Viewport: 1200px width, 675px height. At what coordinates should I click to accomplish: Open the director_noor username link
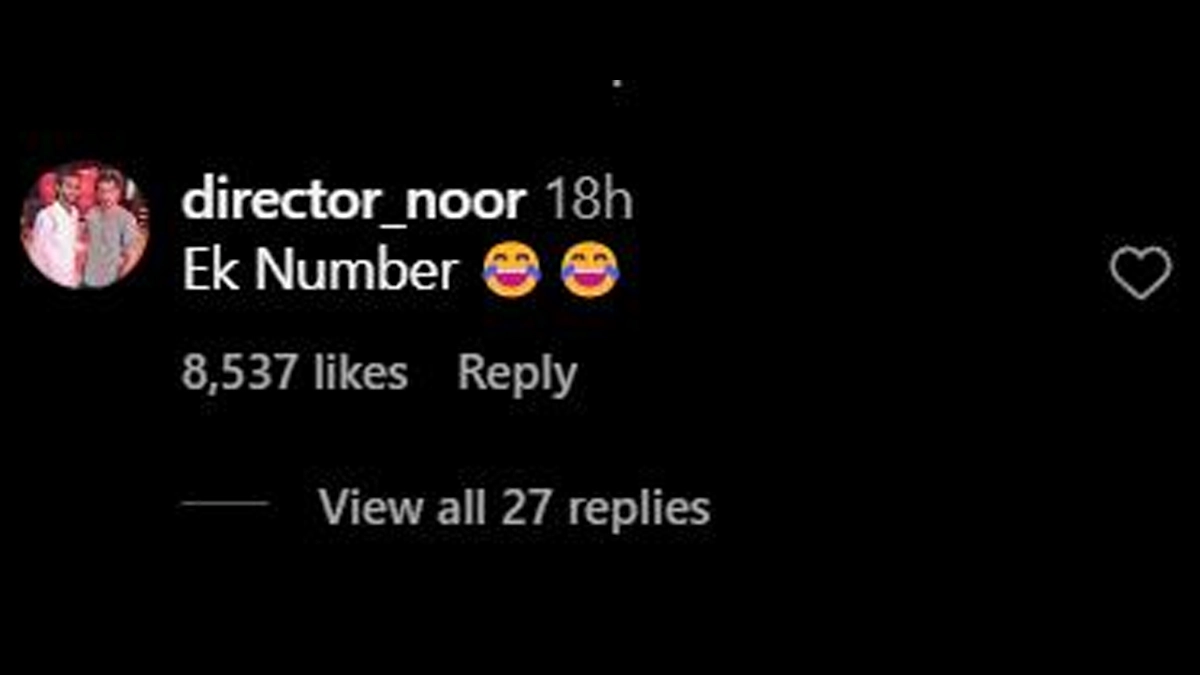click(354, 203)
